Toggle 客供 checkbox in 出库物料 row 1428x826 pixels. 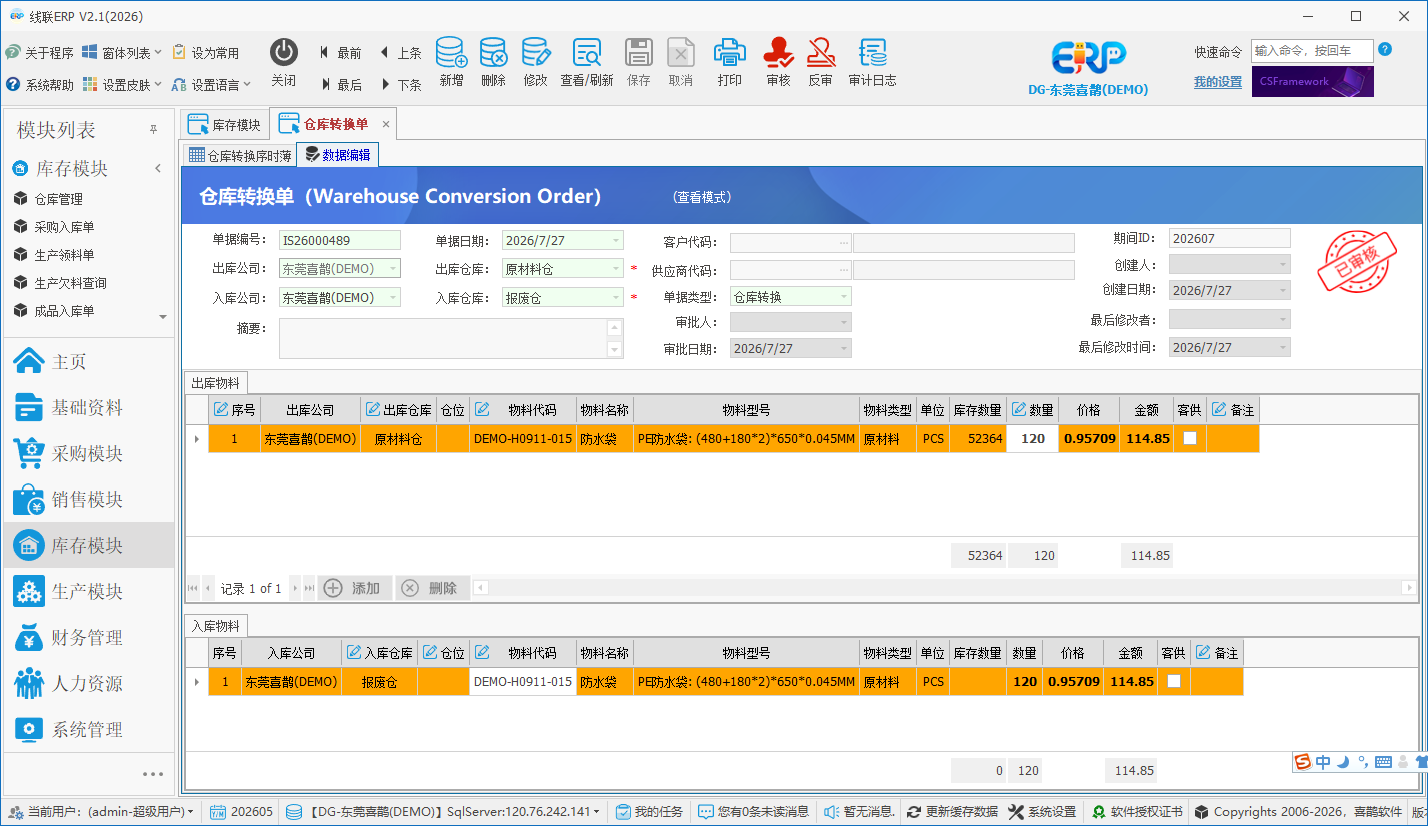click(1190, 438)
